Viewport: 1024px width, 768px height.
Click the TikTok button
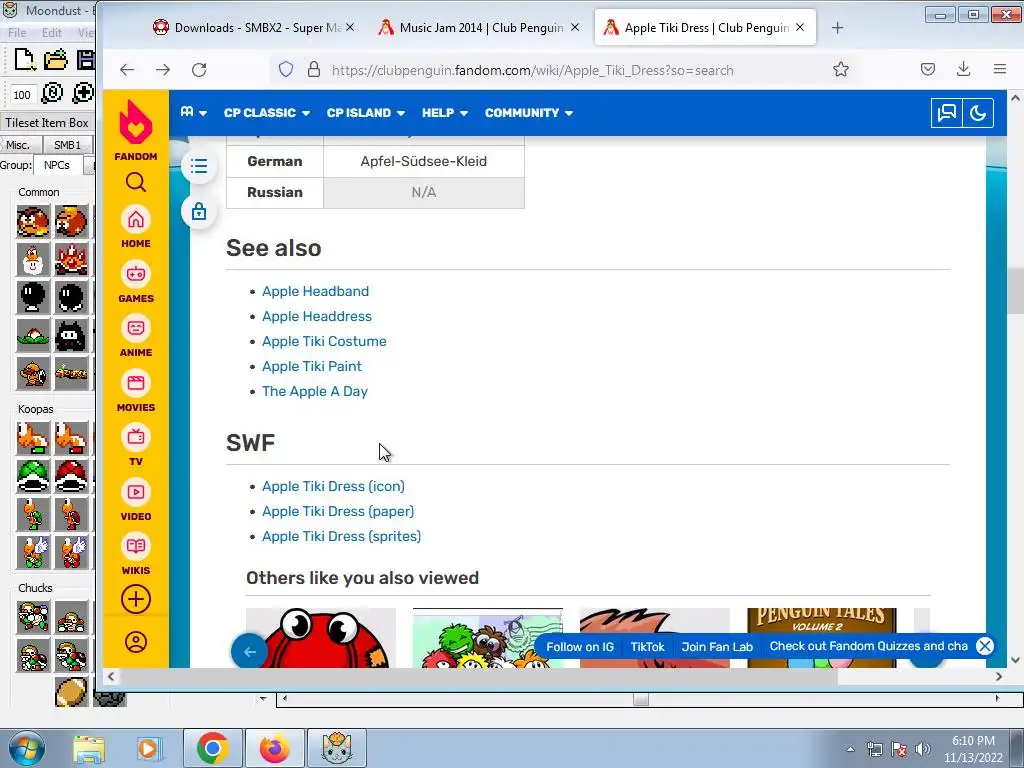(647, 647)
